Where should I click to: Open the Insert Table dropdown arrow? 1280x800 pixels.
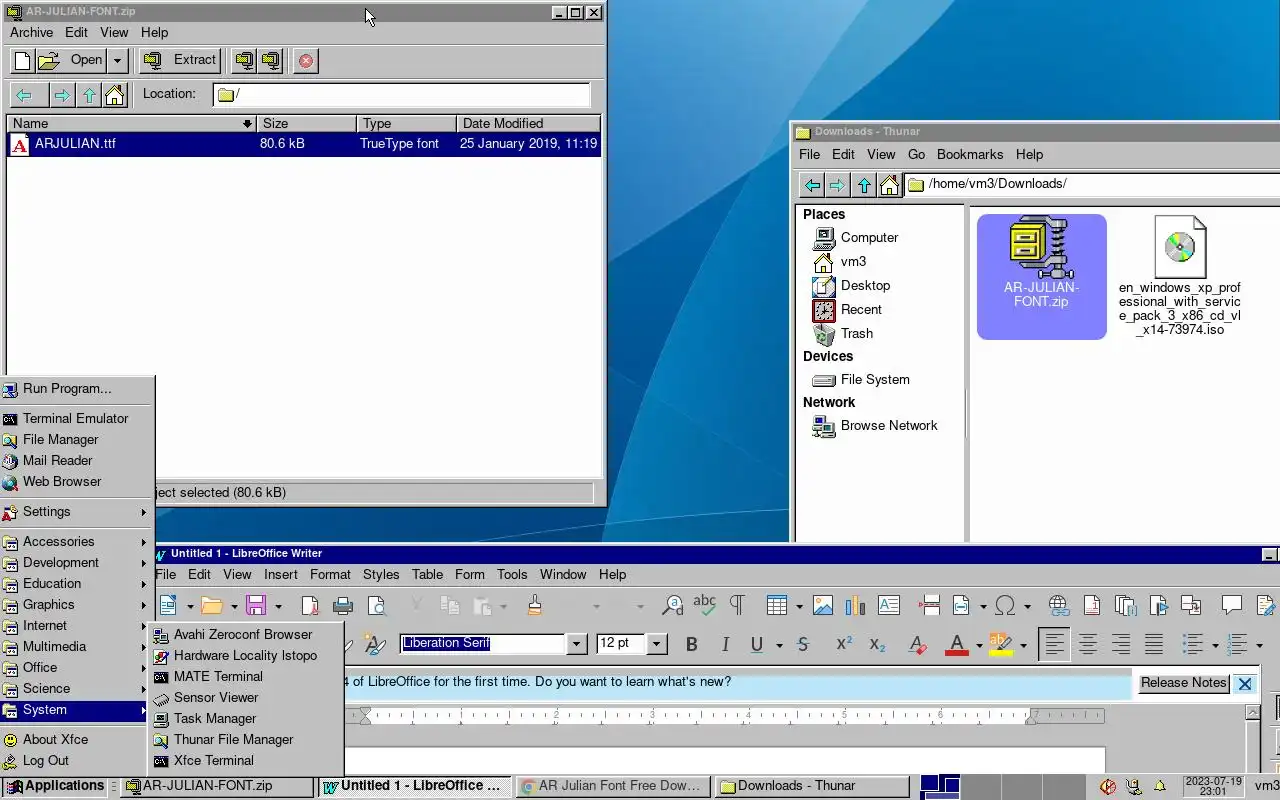[x=799, y=606]
